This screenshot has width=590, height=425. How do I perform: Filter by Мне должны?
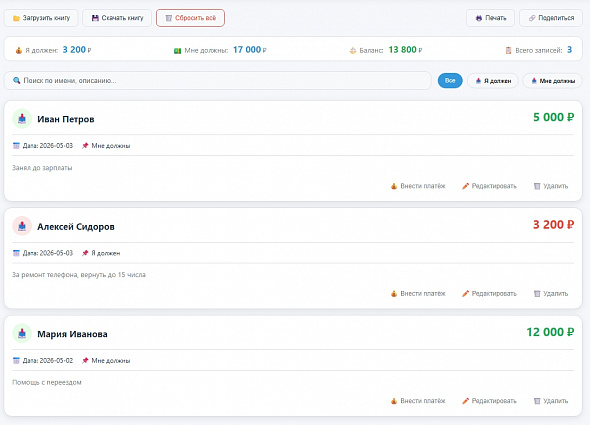click(552, 81)
